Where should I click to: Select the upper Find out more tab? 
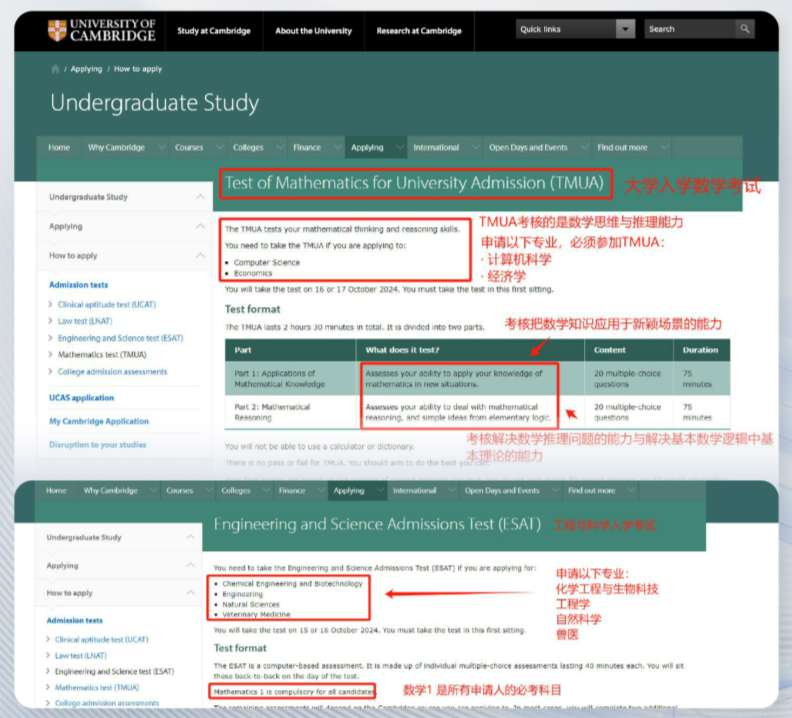pos(622,147)
